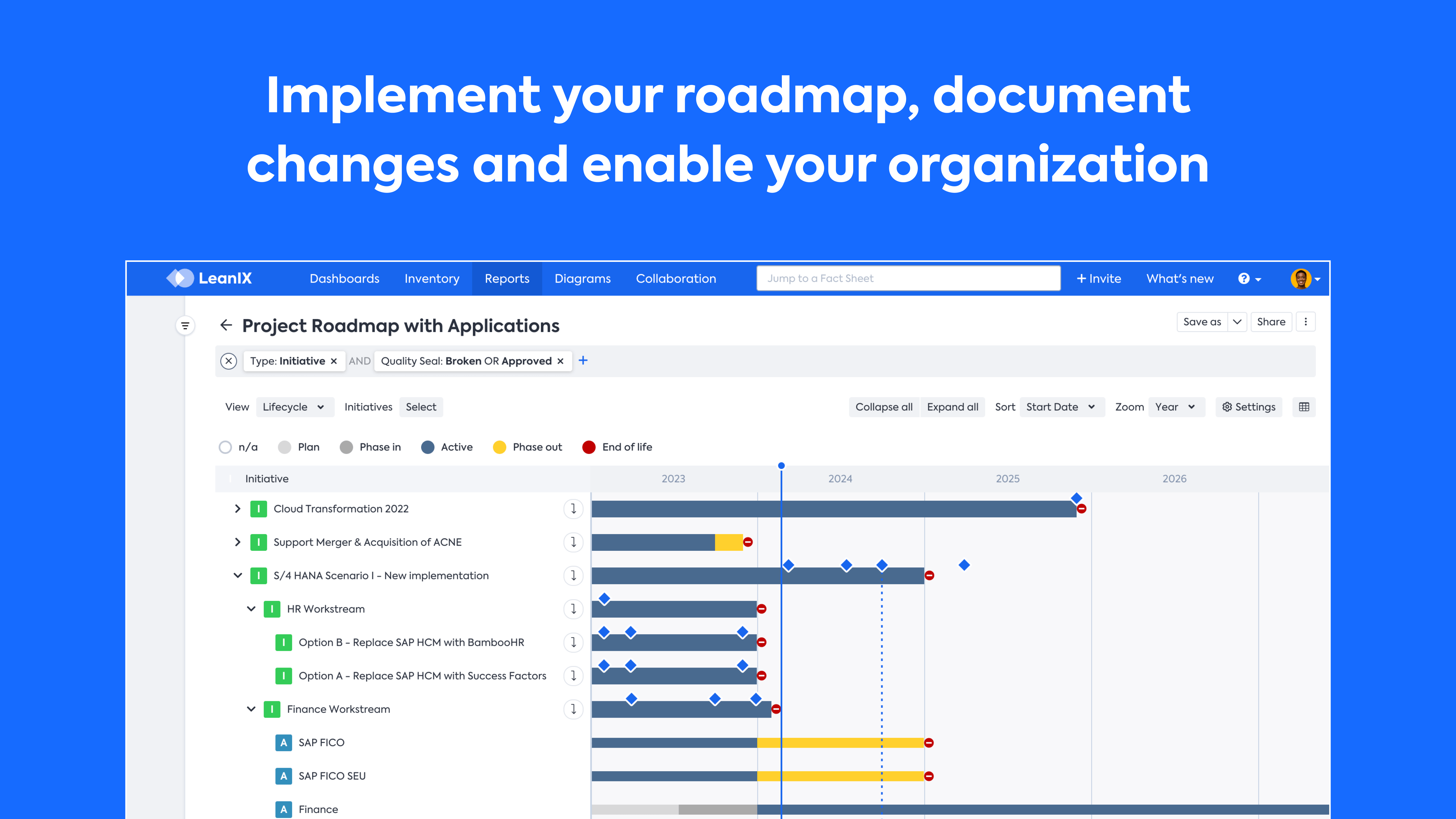The image size is (1456, 819).
Task: Open the table view grid icon
Action: (x=1305, y=407)
